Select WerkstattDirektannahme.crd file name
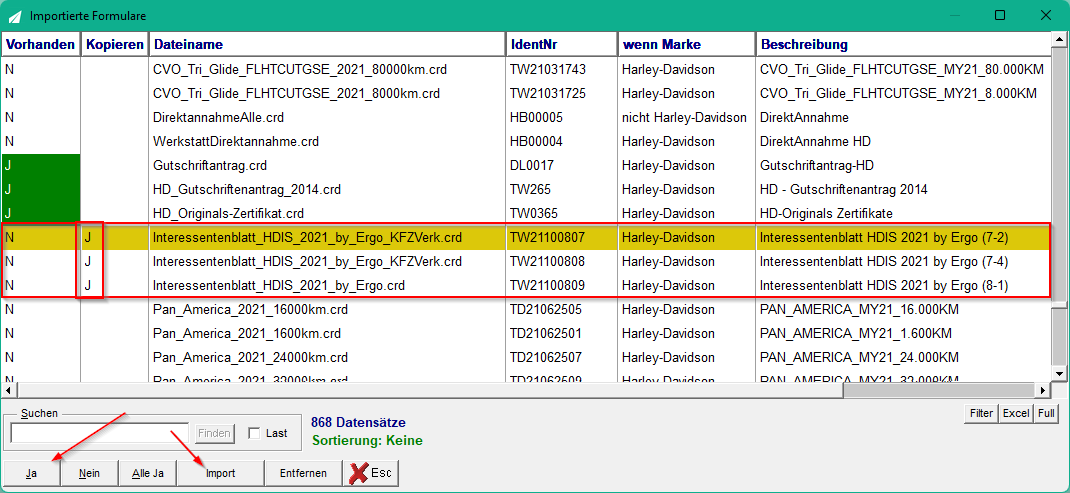The width and height of the screenshot is (1070, 493). coord(236,142)
